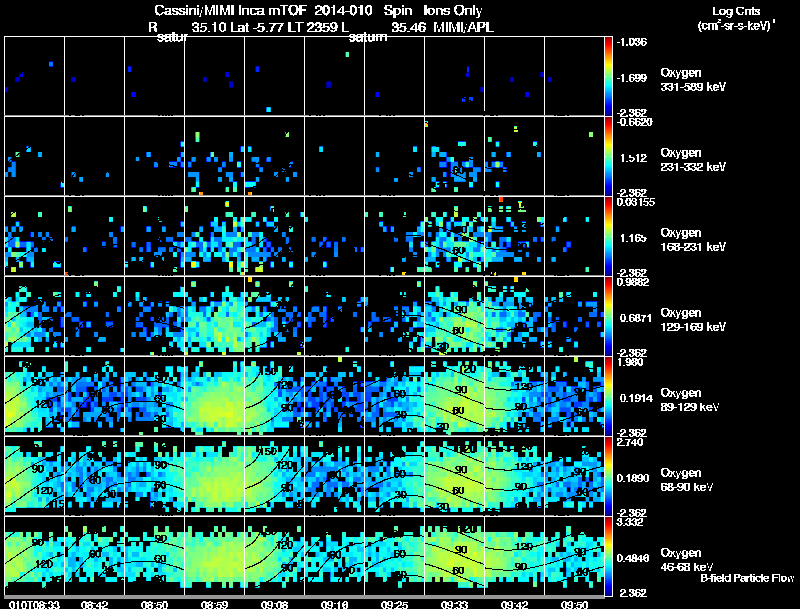
Task: Click the Oxygen 89-129 keV label
Action: [x=690, y=400]
